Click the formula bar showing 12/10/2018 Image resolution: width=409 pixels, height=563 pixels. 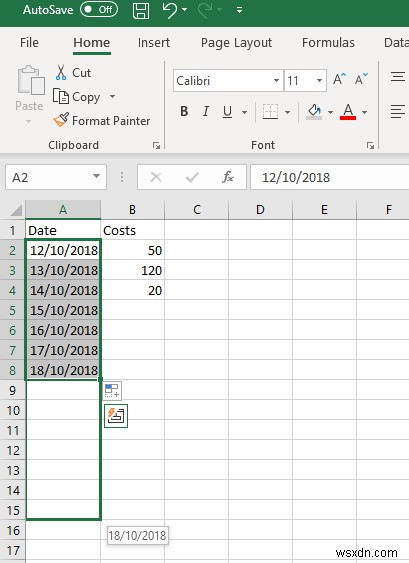click(x=330, y=177)
